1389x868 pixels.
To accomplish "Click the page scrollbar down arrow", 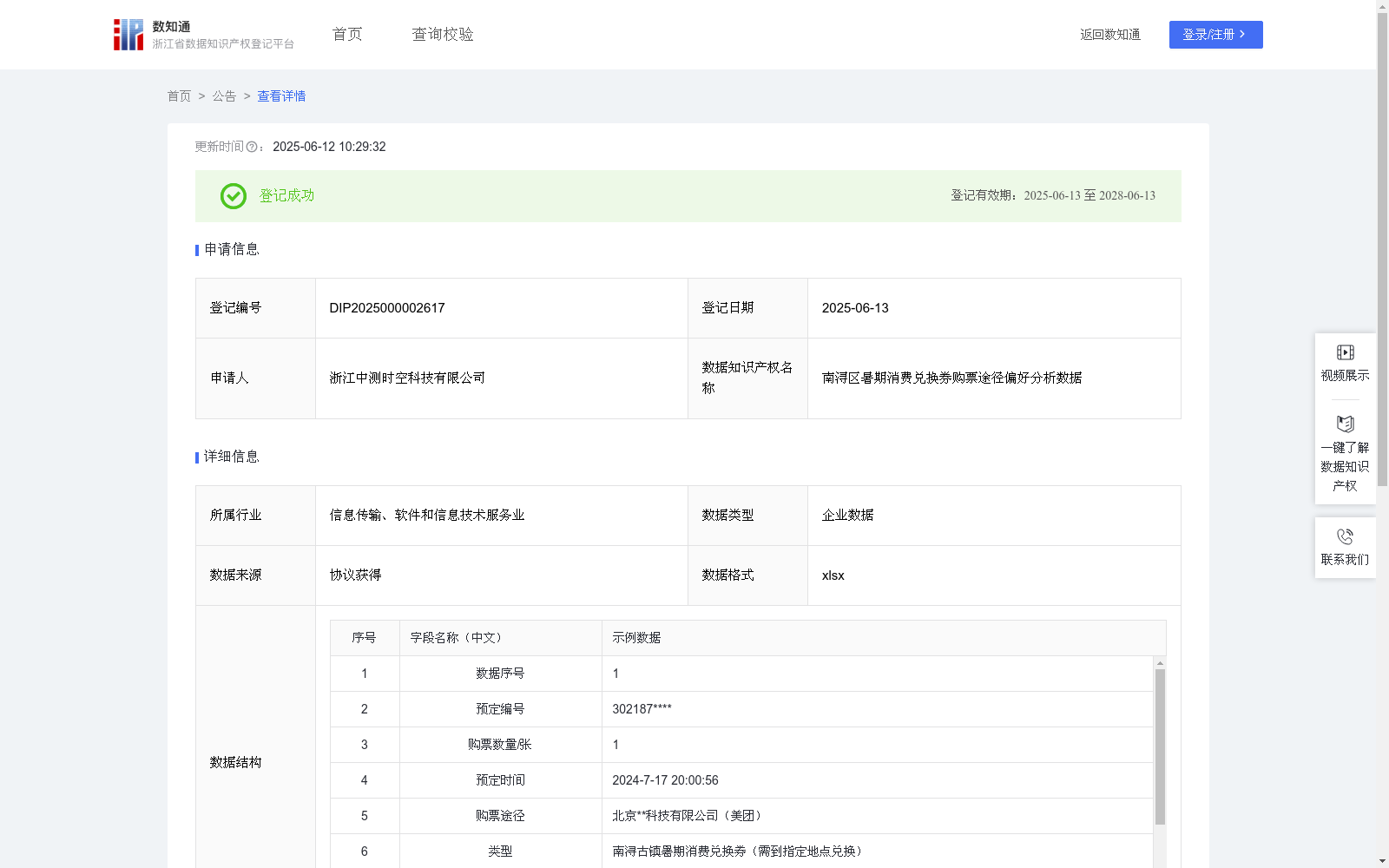I will coord(1382,861).
